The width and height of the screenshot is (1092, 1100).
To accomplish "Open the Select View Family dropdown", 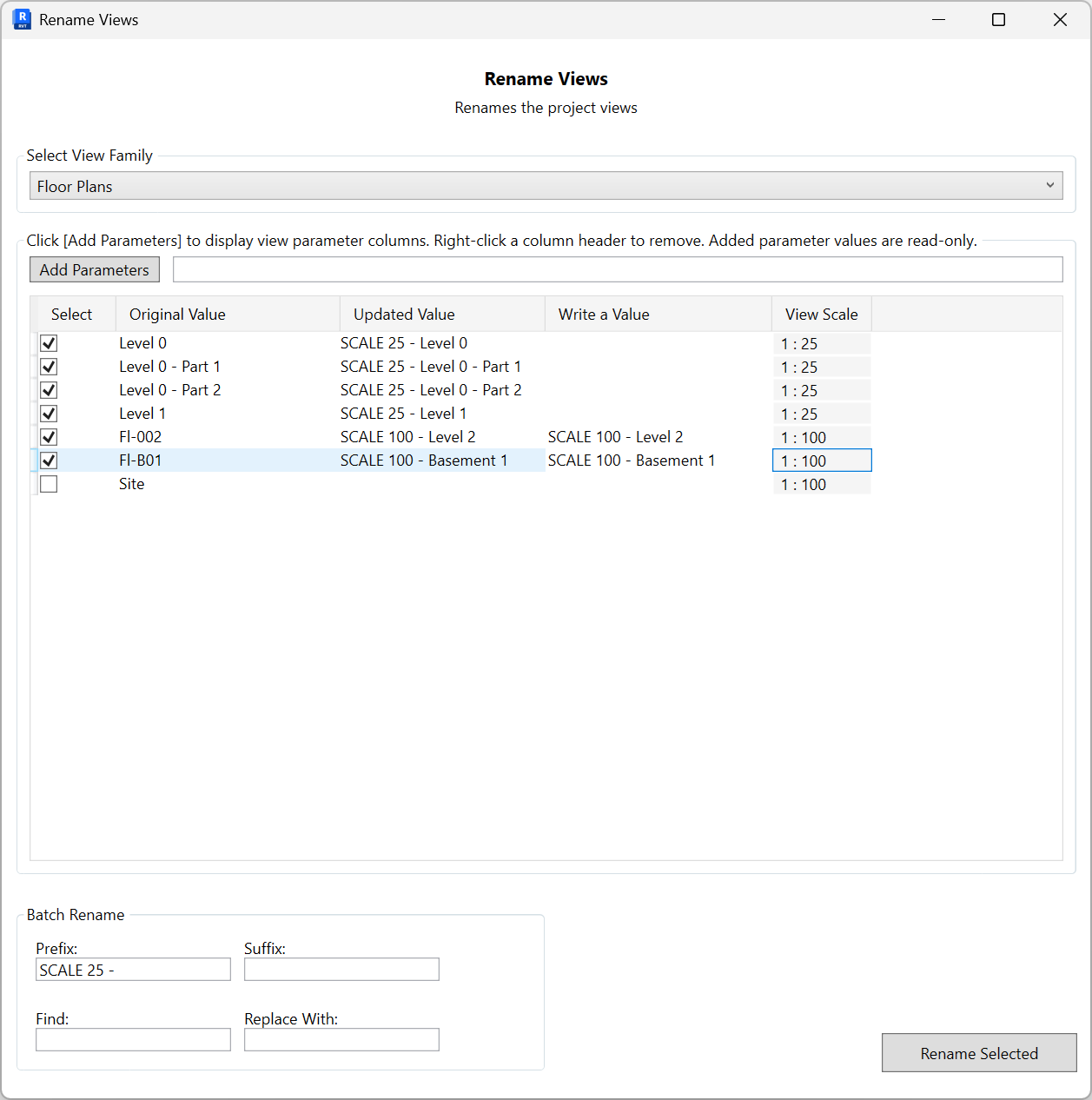I will pos(546,185).
